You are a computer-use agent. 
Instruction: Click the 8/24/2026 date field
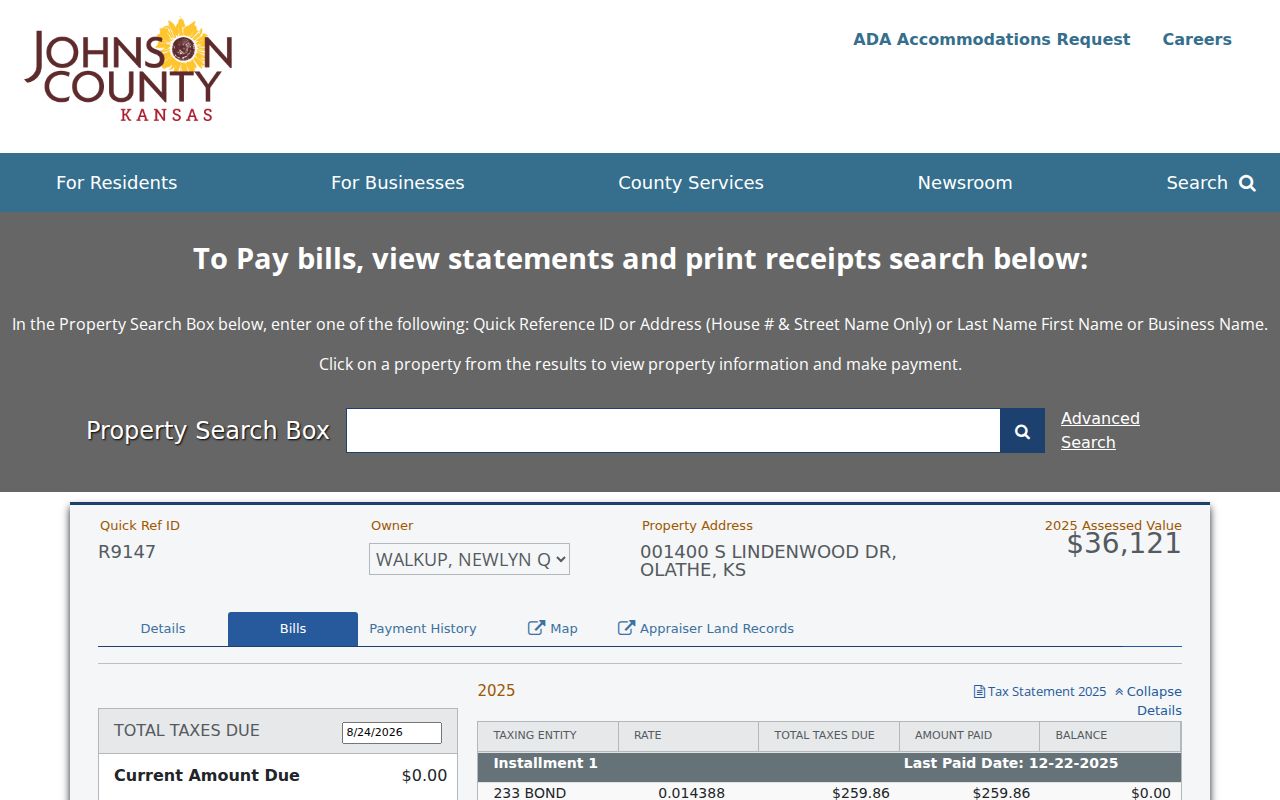[392, 732]
